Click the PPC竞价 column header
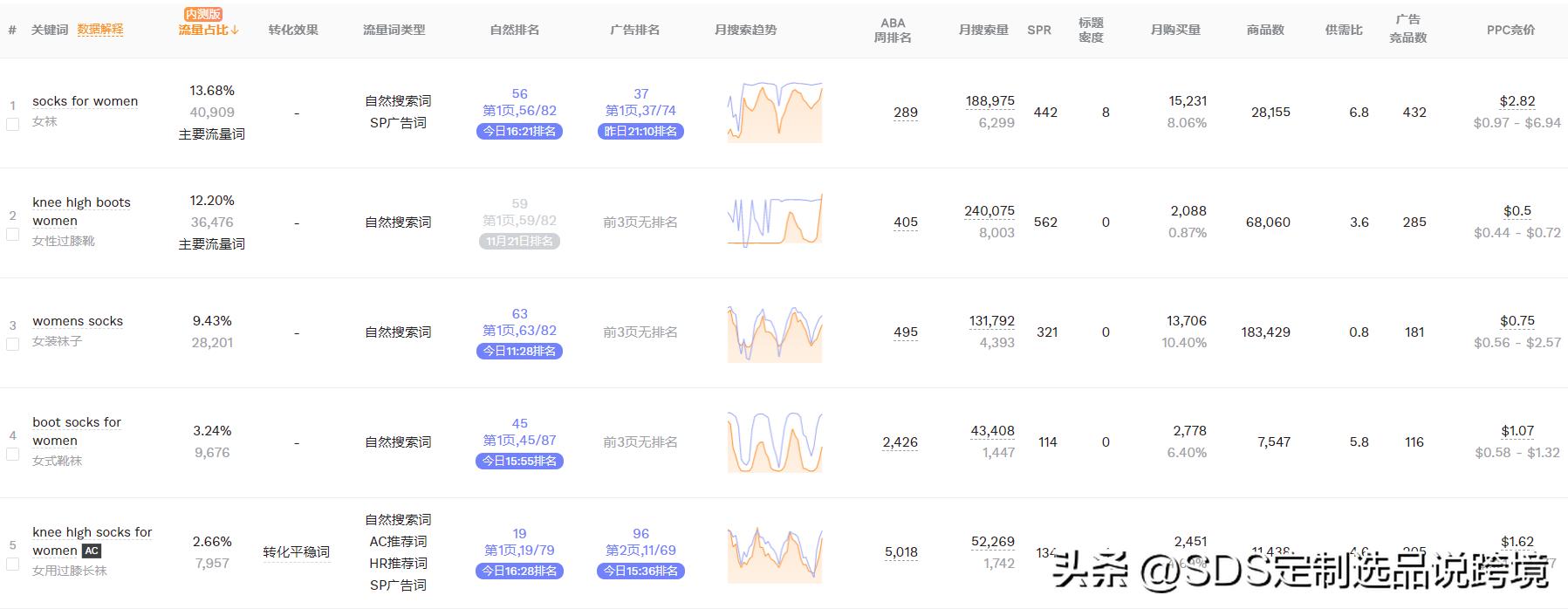The height and width of the screenshot is (609, 1568). coord(1510,30)
